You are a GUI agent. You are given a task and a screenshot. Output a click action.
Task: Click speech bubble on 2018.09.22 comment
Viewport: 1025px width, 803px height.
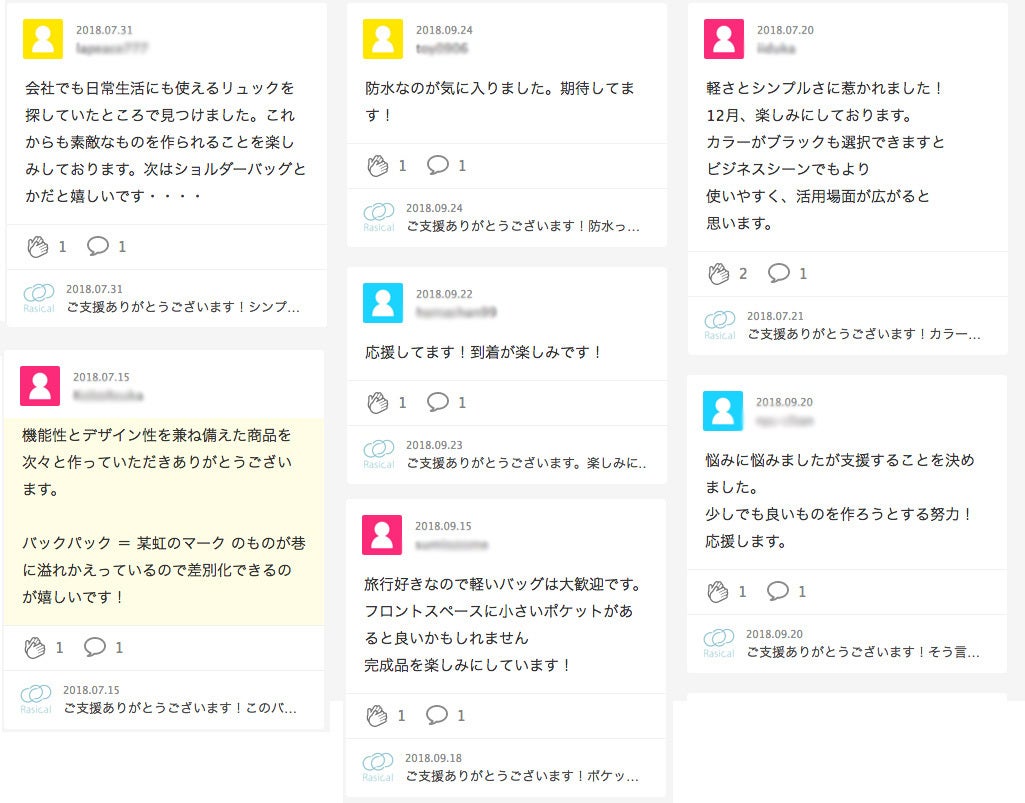(x=438, y=402)
